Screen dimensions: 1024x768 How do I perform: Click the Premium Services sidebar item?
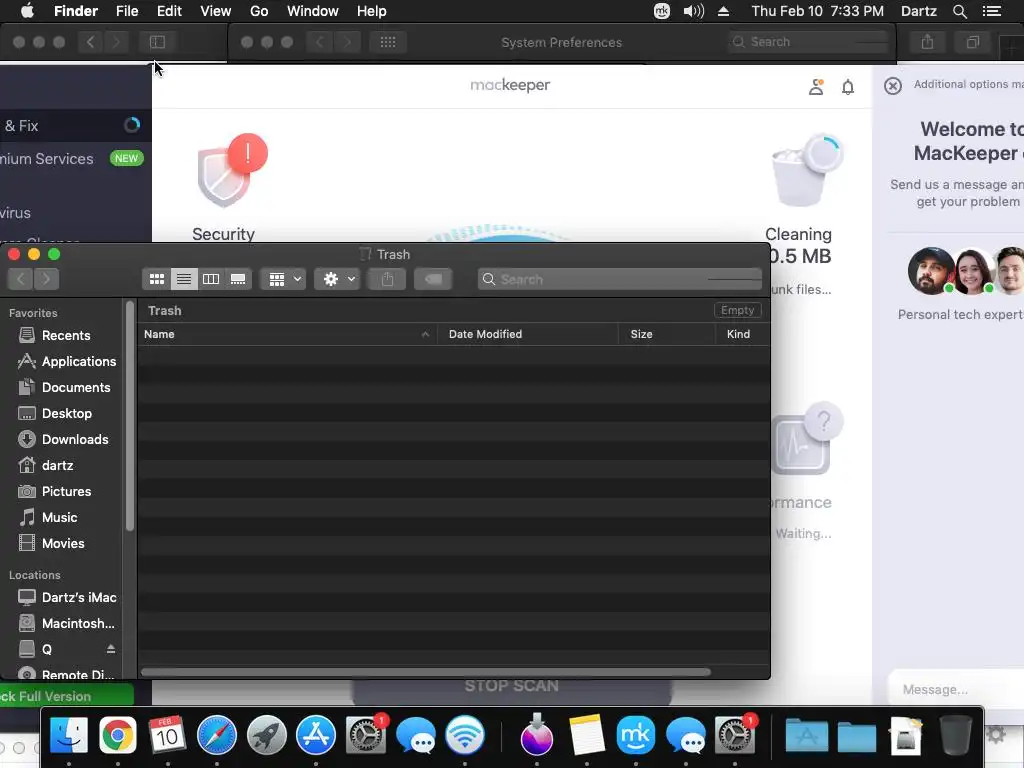coord(72,159)
